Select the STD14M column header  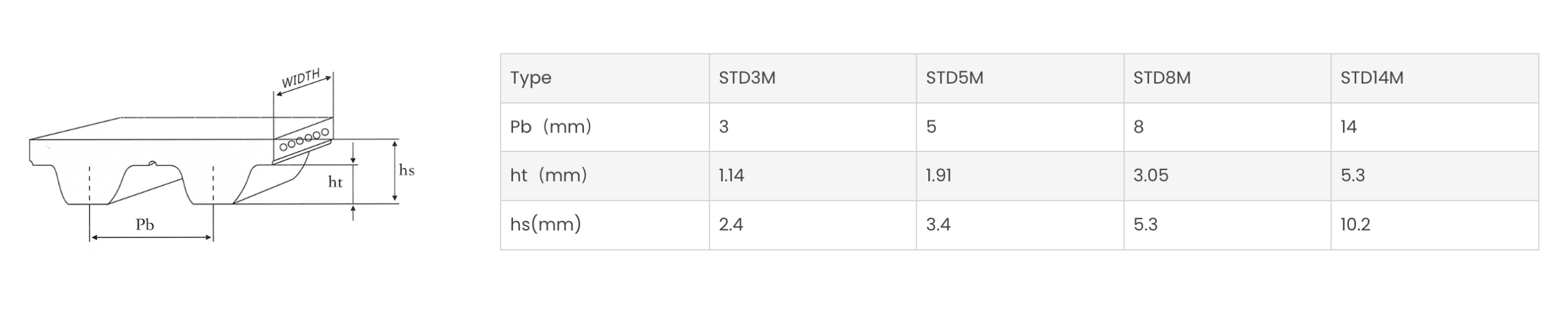[1435, 78]
